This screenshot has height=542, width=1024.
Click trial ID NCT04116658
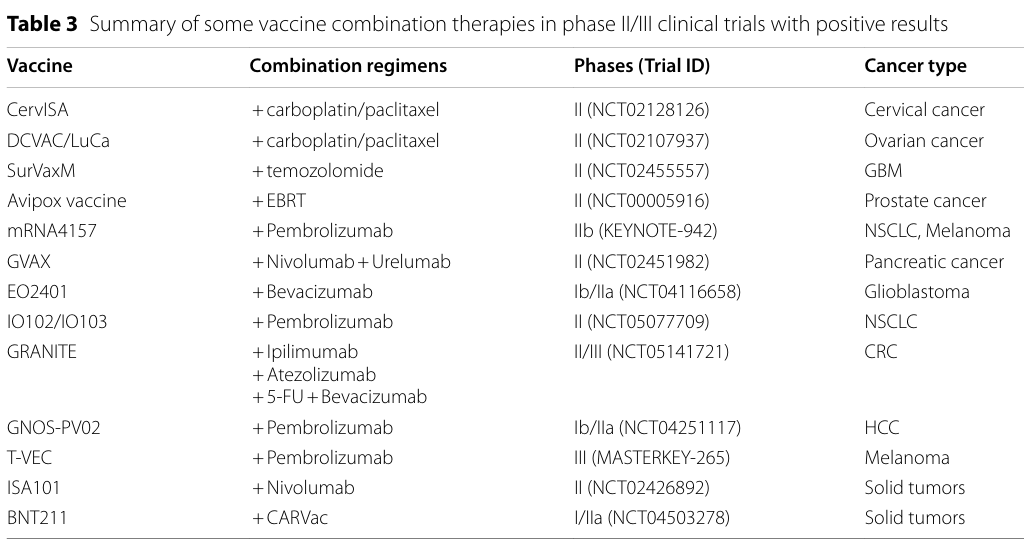tap(679, 292)
